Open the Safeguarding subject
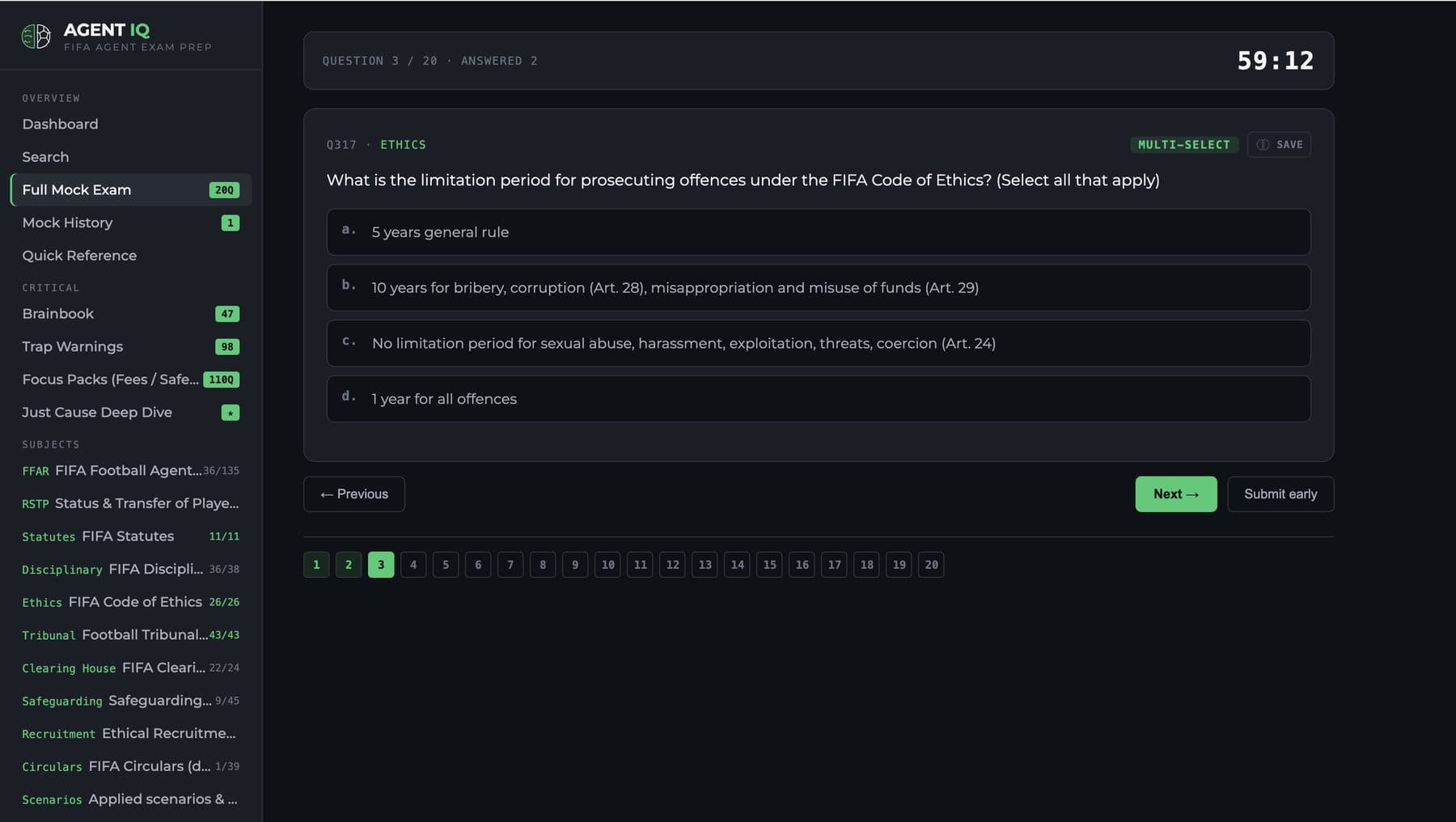Screen dimensions: 1456x822 click(x=131, y=701)
